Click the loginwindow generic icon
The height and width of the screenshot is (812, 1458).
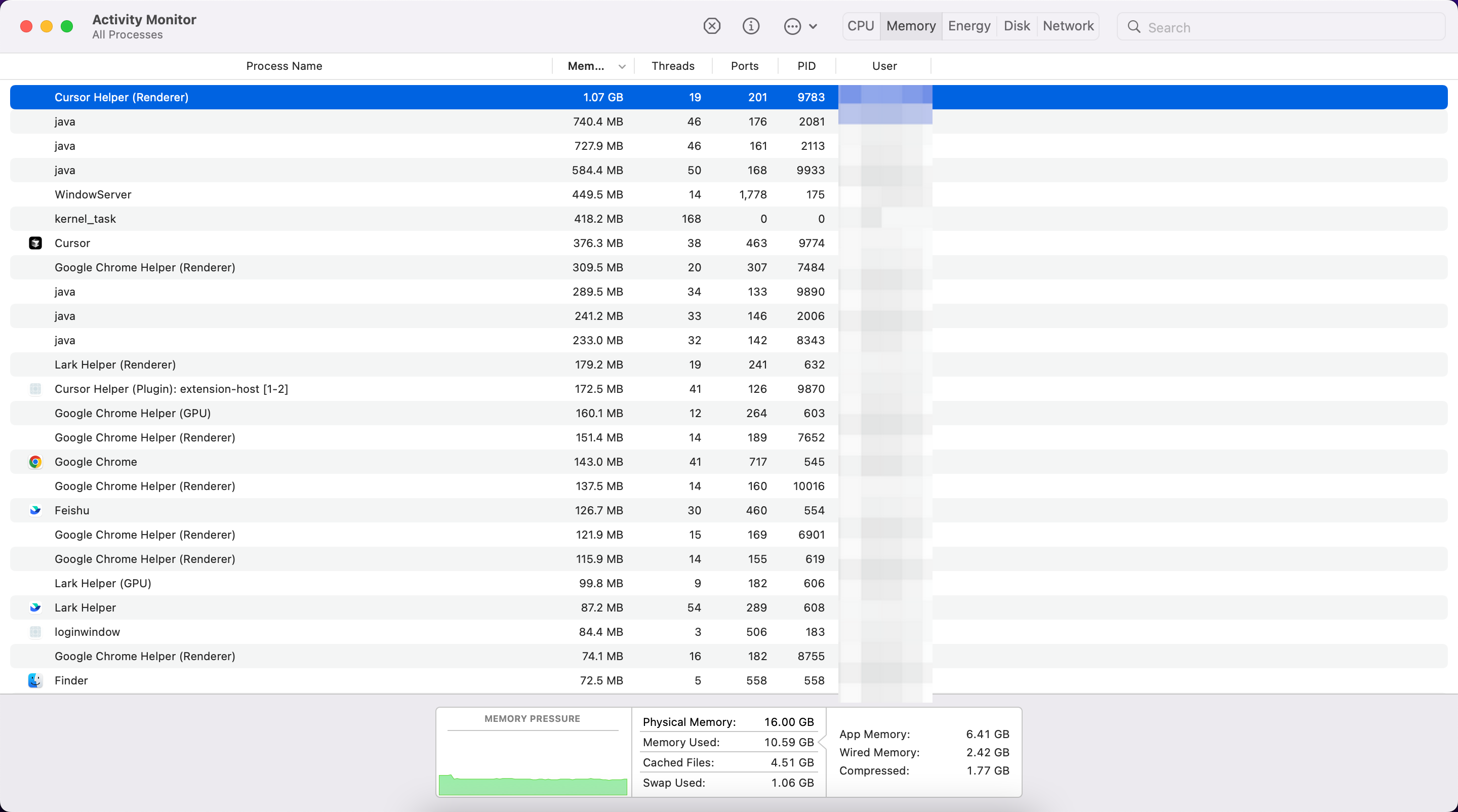pos(35,632)
